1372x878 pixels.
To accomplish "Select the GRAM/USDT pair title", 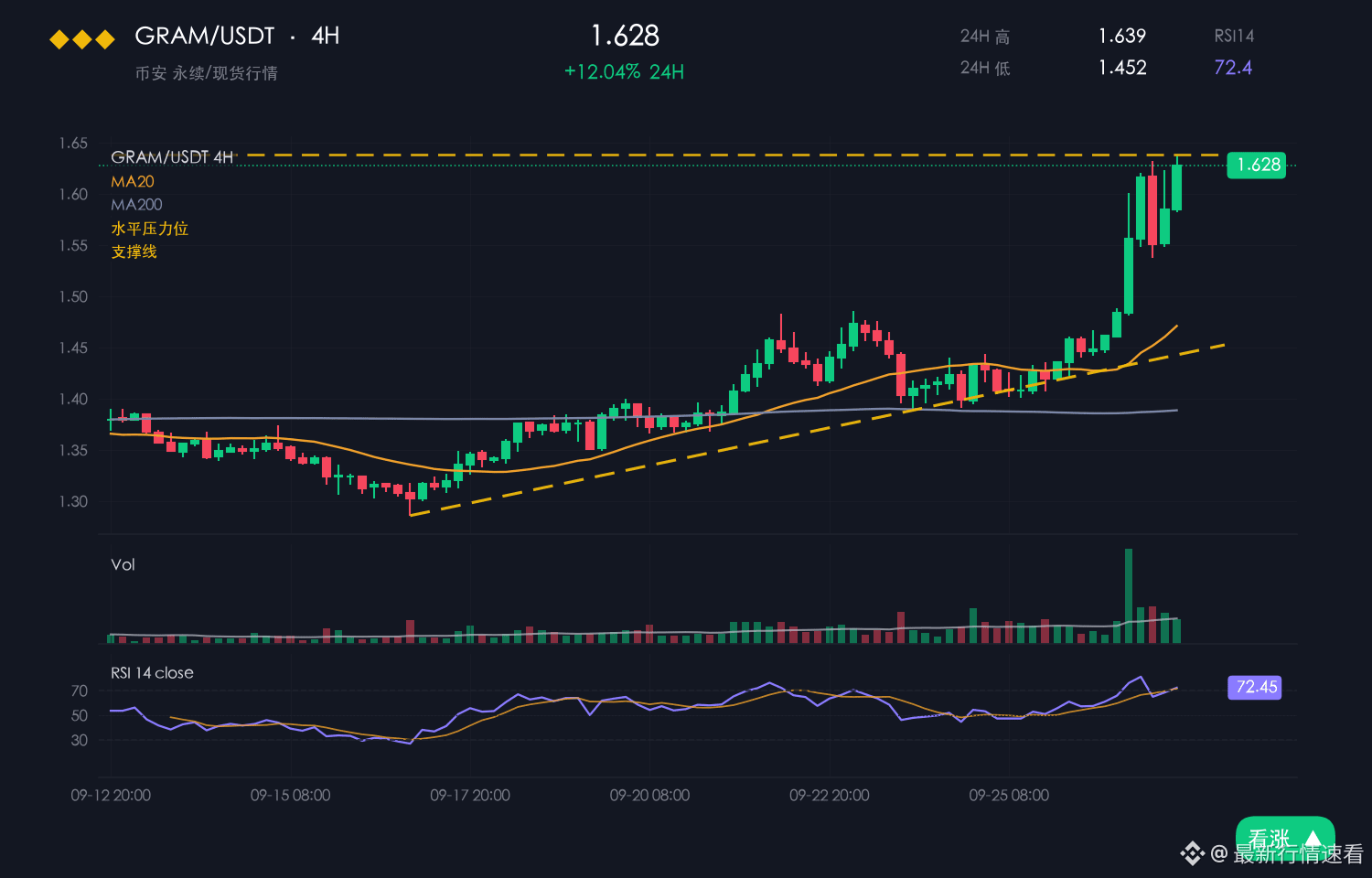I will click(x=205, y=36).
